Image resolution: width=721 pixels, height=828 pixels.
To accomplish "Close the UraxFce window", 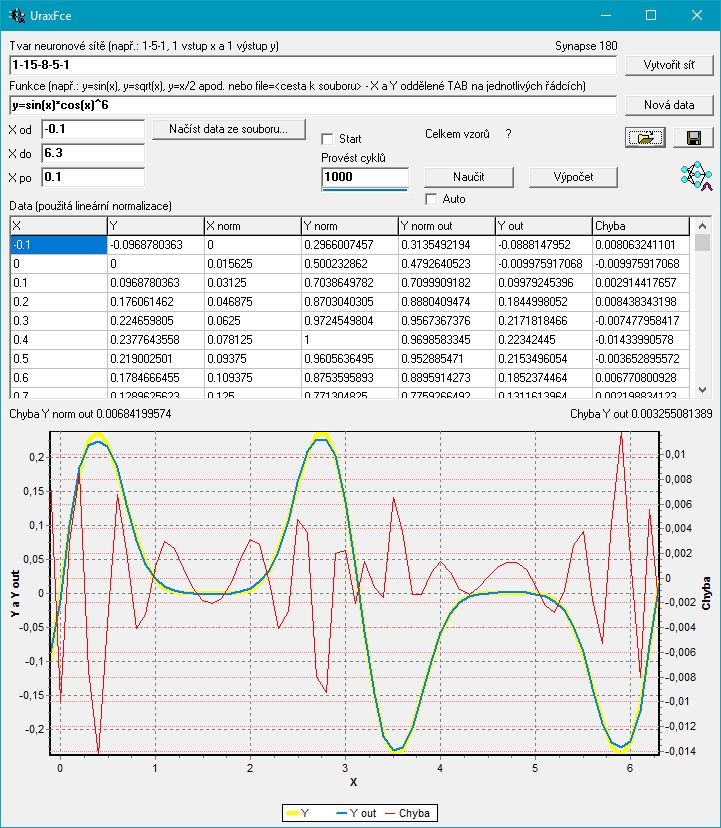I will 697,15.
